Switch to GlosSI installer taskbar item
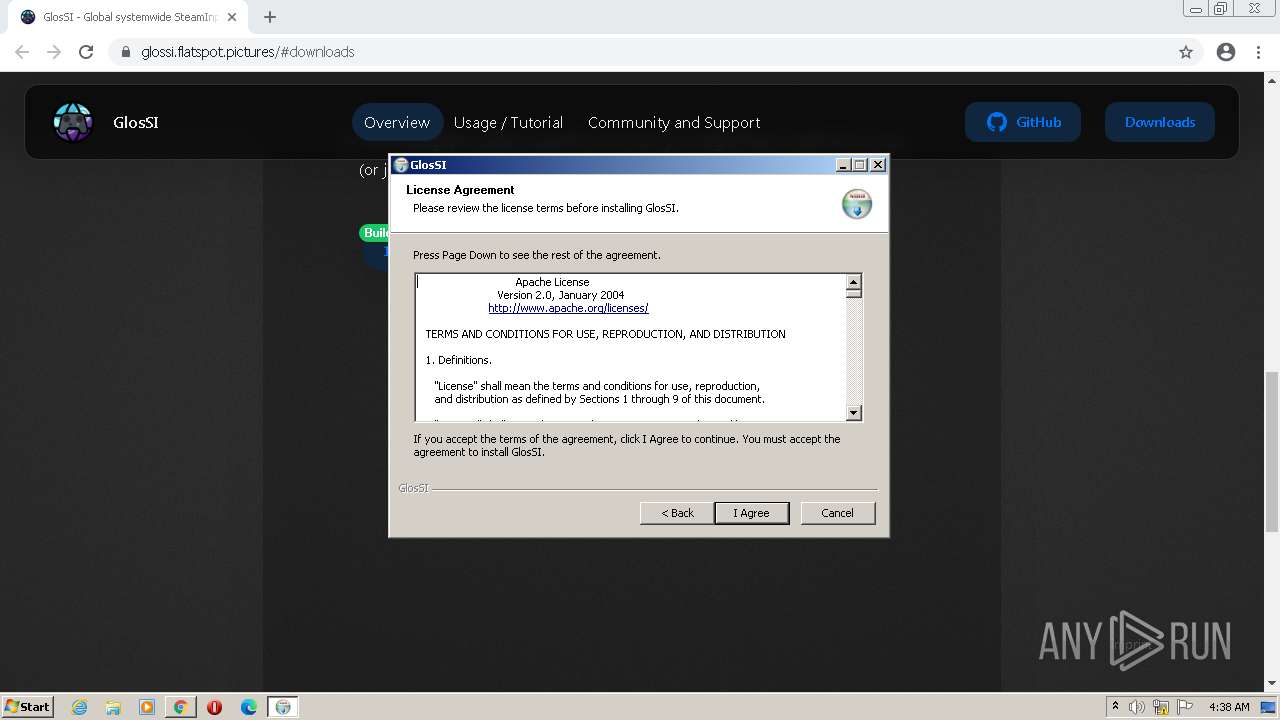This screenshot has width=1280, height=720. 283,707
